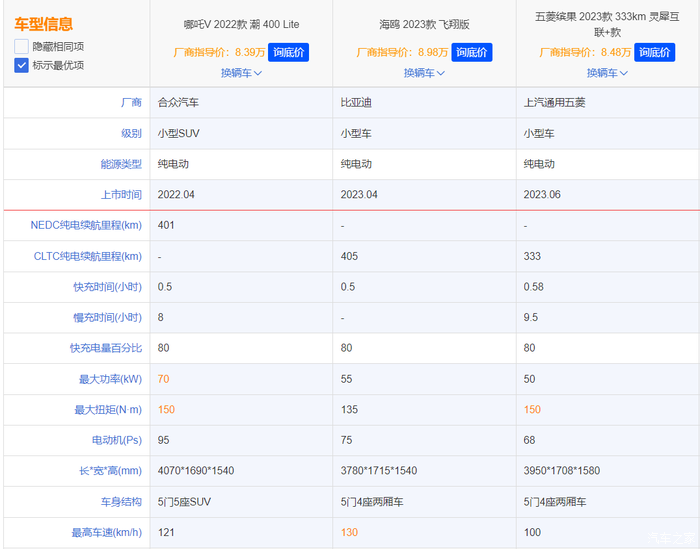Viewport: 700px width, 549px height.
Task: Expand 换辆车 dropdown under 五菱缤果
Action: (x=607, y=73)
